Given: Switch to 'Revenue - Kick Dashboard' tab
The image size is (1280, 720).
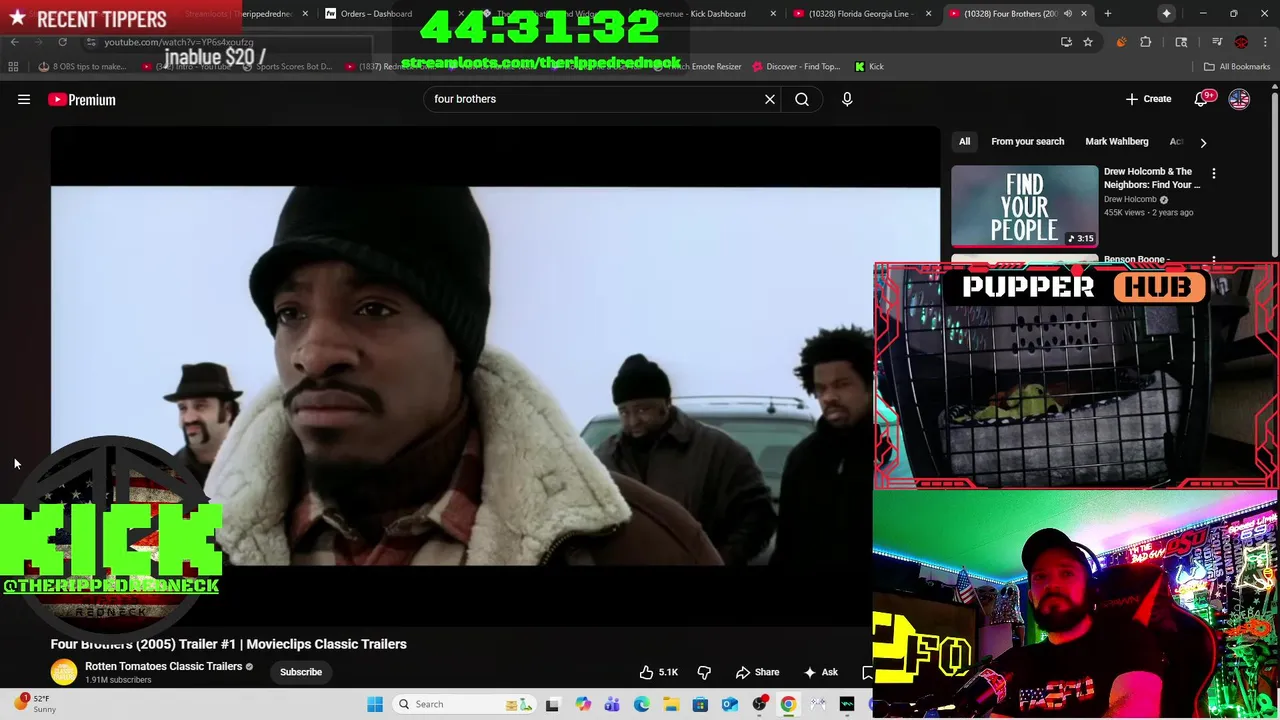Looking at the screenshot, I should coord(707,14).
